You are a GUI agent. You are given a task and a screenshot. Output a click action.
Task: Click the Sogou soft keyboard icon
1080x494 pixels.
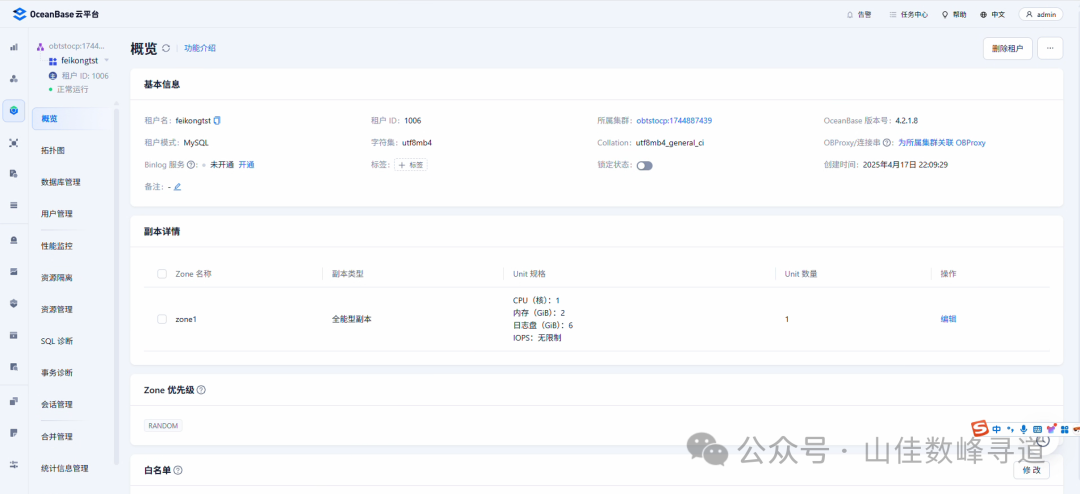coord(1037,429)
